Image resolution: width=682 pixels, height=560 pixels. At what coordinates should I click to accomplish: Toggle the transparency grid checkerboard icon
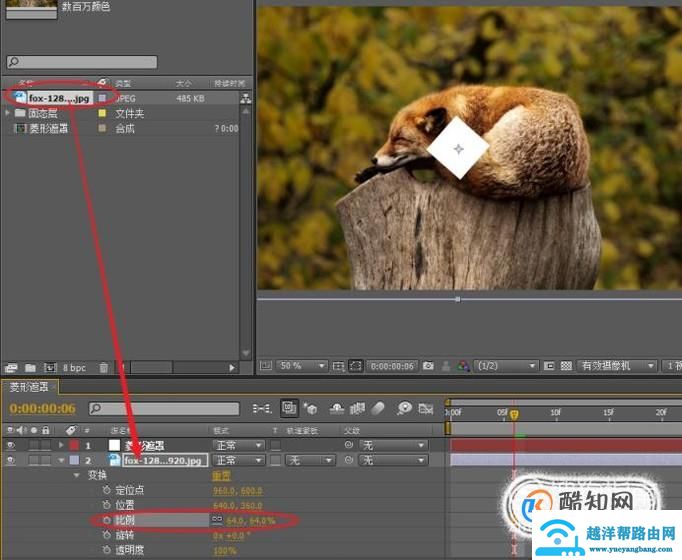pyautogui.click(x=566, y=366)
